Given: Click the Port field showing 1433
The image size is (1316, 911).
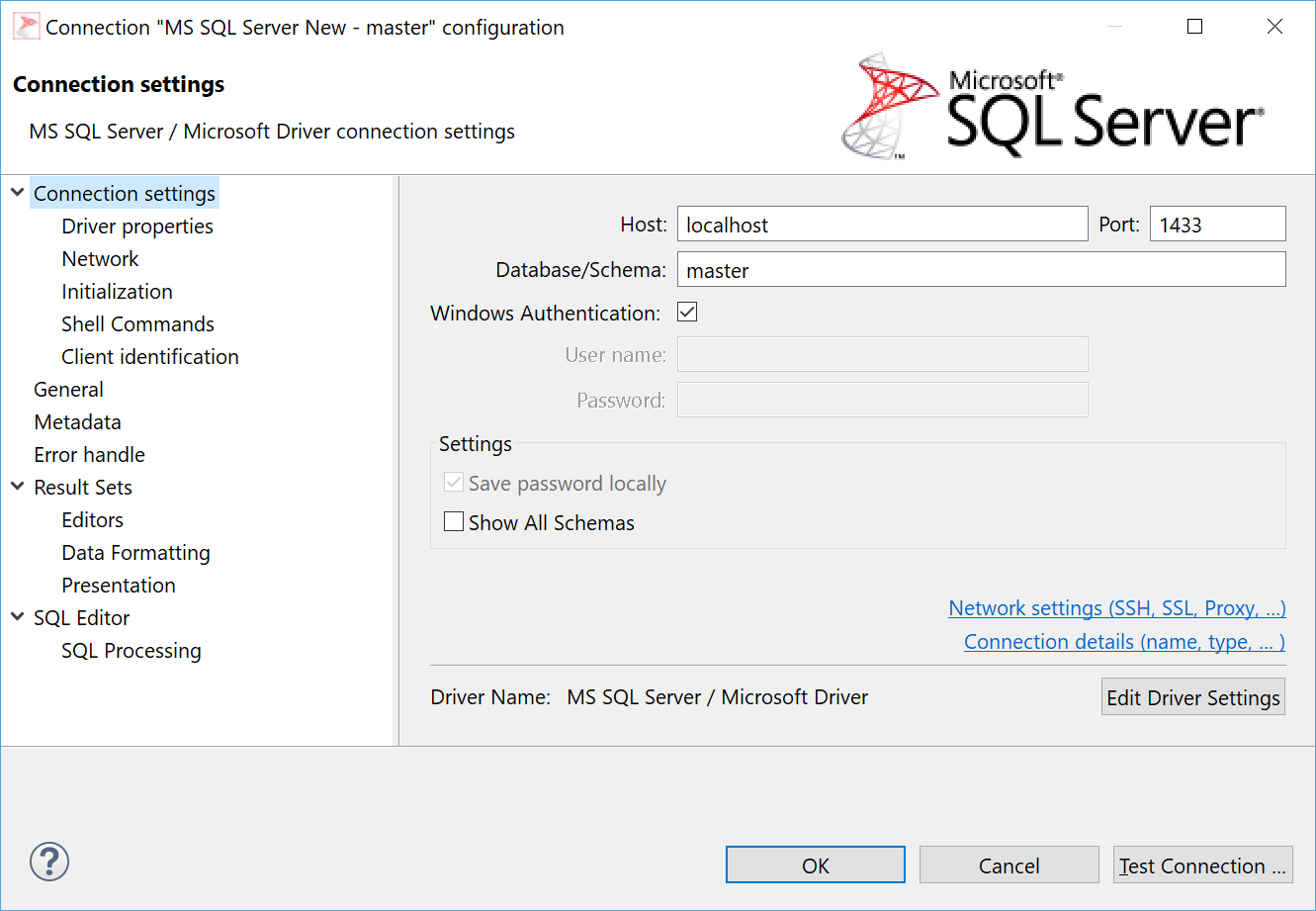Looking at the screenshot, I should [x=1217, y=224].
